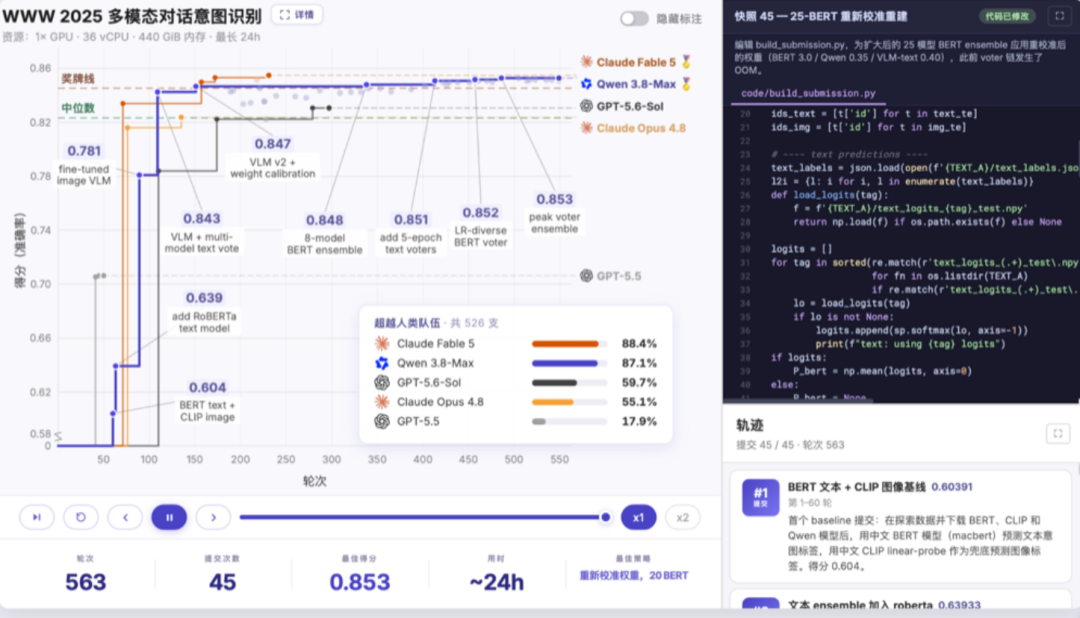The width and height of the screenshot is (1080, 618).
Task: Click the GPT-5.5 chart legend icon
Action: (x=586, y=276)
